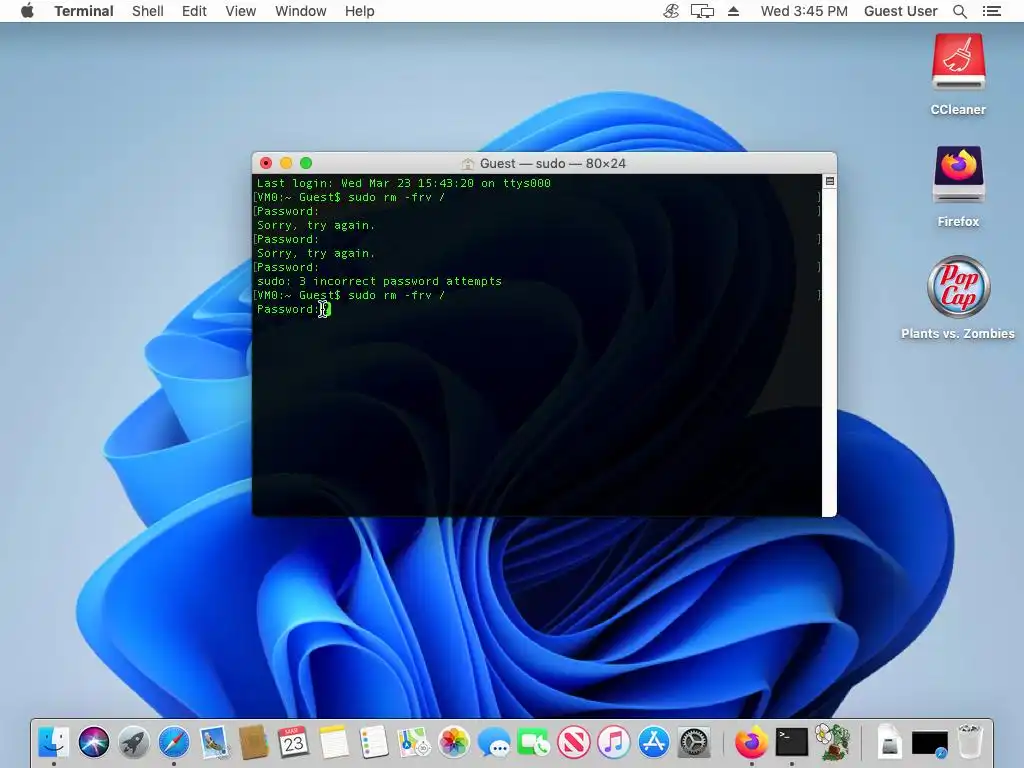Open Calendar showing 23 in Dock
Screen dimensions: 1024x768
[x=293, y=743]
